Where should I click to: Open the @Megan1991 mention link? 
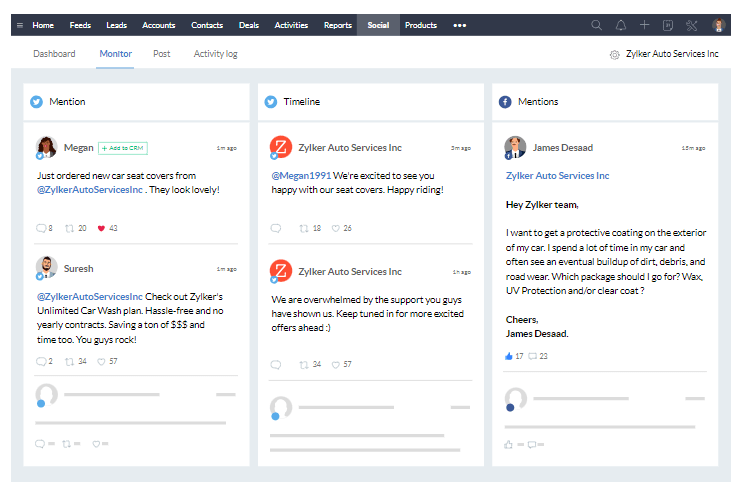301,176
